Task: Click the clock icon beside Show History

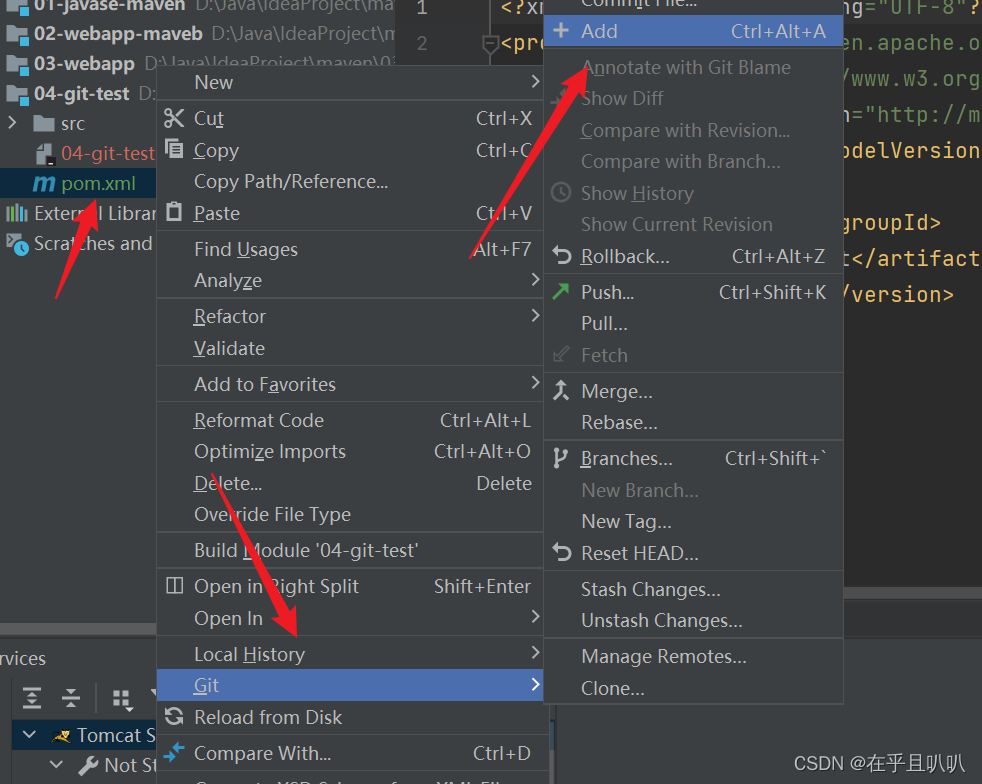Action: pos(561,192)
